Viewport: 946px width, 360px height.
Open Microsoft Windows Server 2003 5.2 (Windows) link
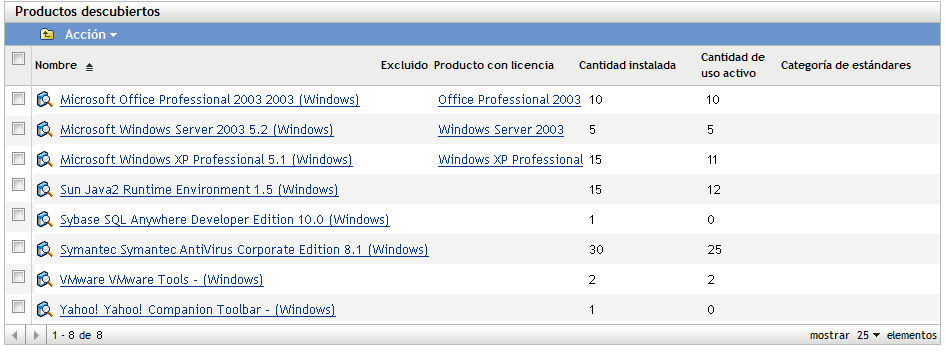tap(197, 130)
